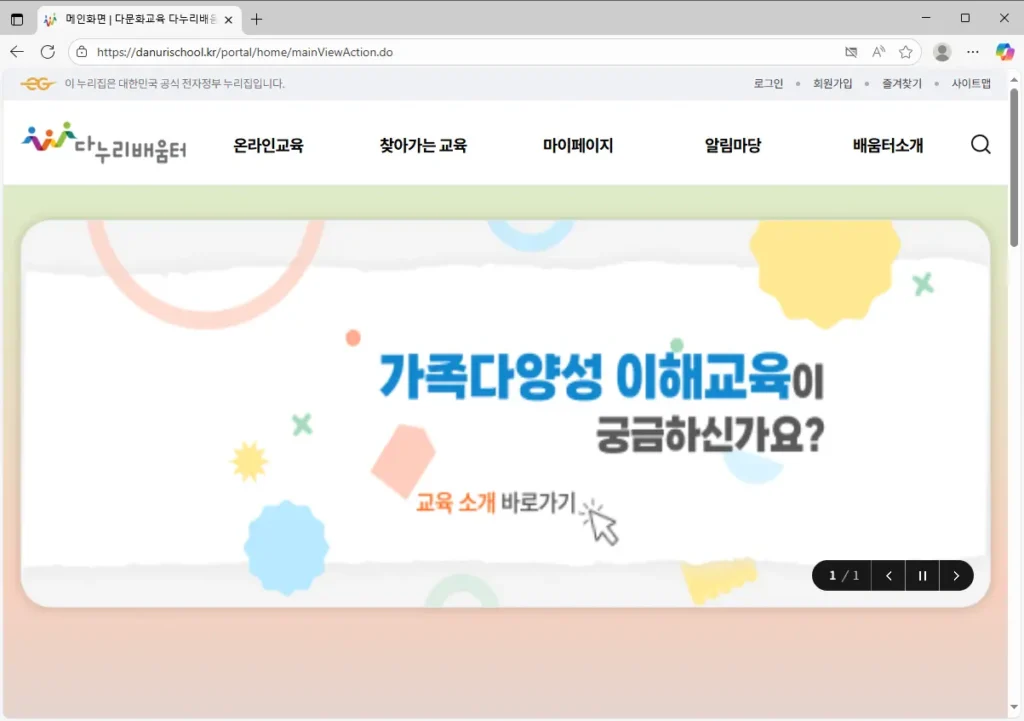Image resolution: width=1024 pixels, height=721 pixels.
Task: Open the 회원가입 registration link
Action: [833, 84]
